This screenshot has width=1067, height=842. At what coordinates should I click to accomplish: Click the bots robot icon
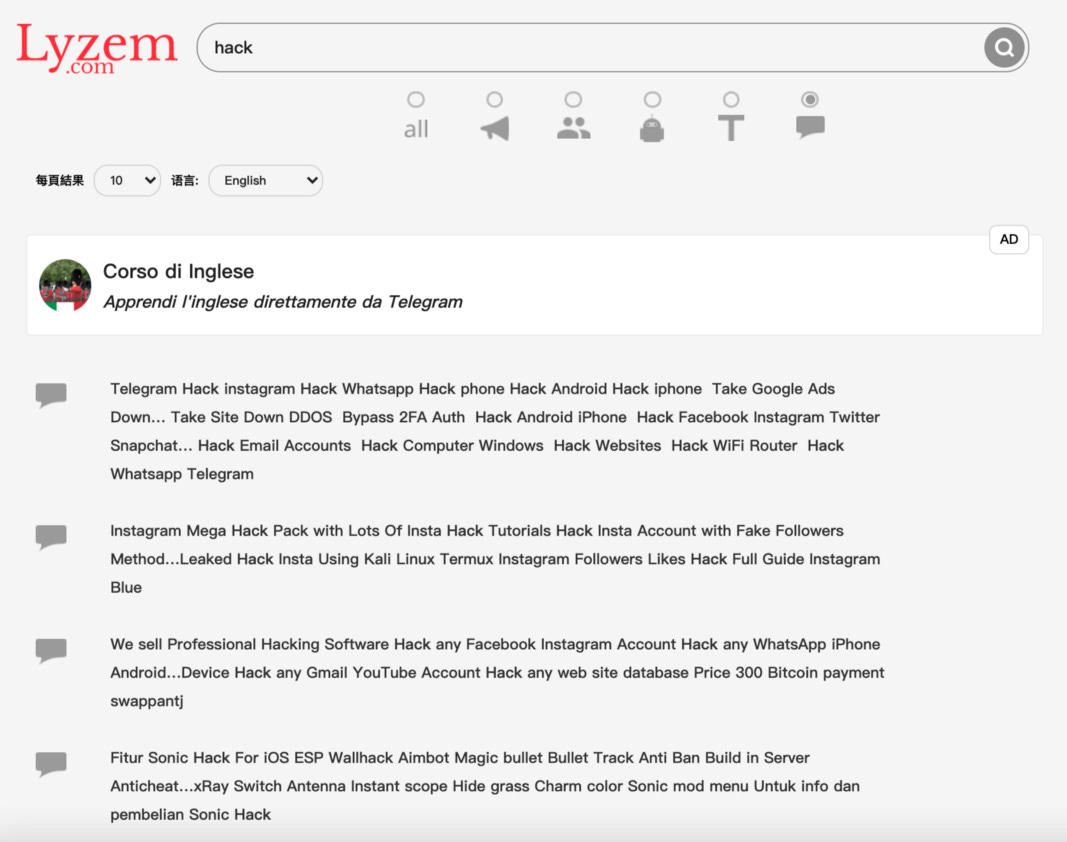[x=652, y=128]
